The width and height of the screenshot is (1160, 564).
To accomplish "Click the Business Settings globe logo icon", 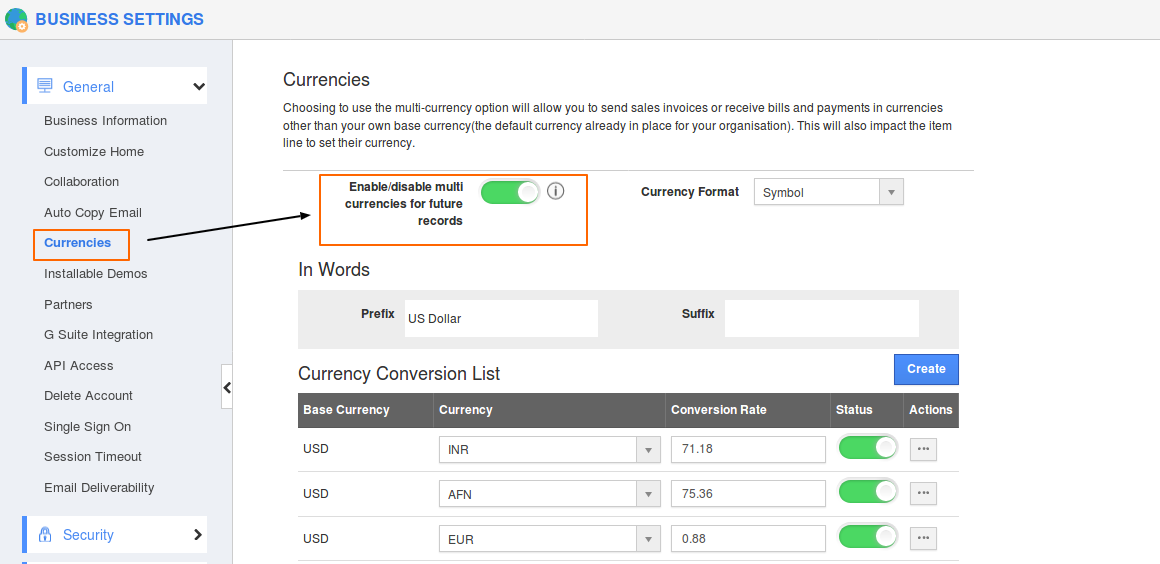I will (16, 19).
